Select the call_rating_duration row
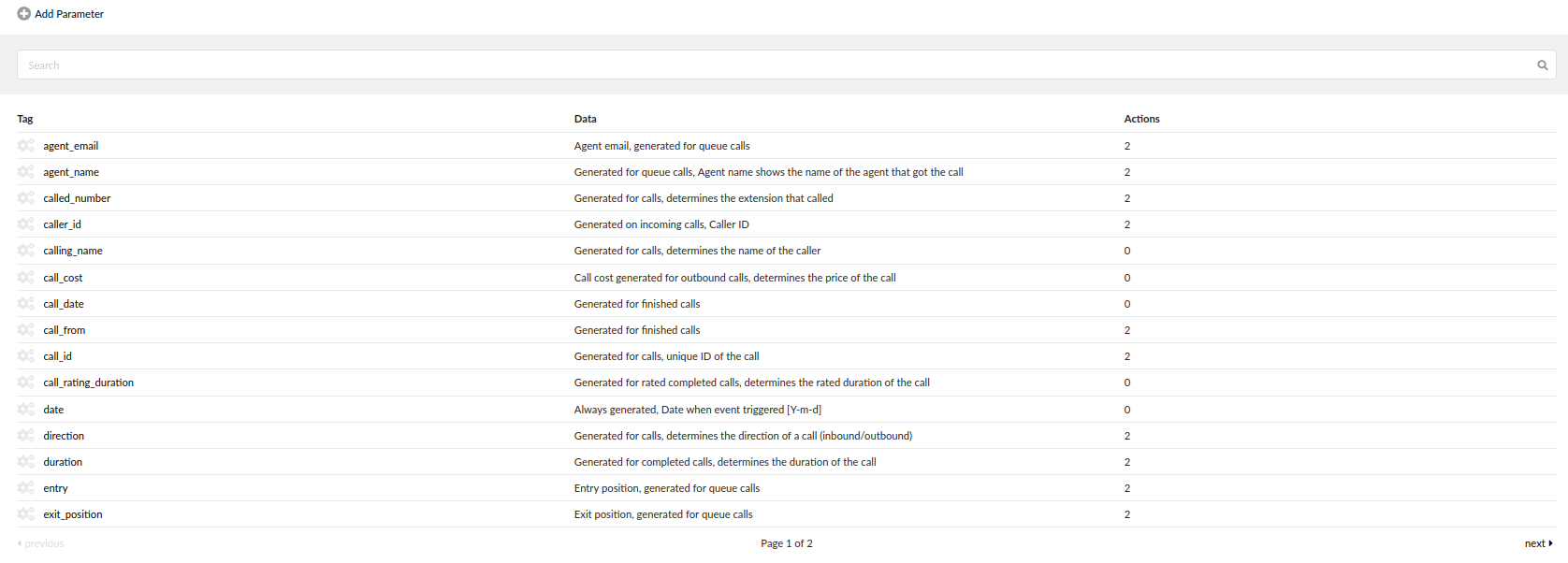 point(89,383)
